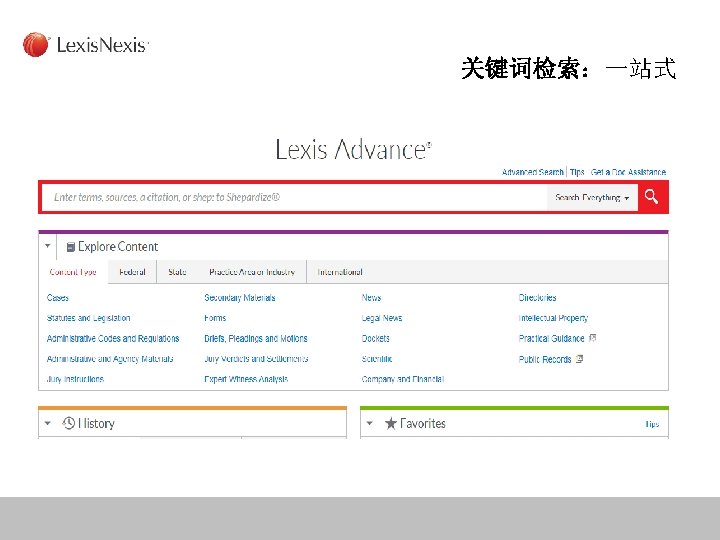This screenshot has height=540, width=720.
Task: Open the Advanced Search link
Action: 533,172
